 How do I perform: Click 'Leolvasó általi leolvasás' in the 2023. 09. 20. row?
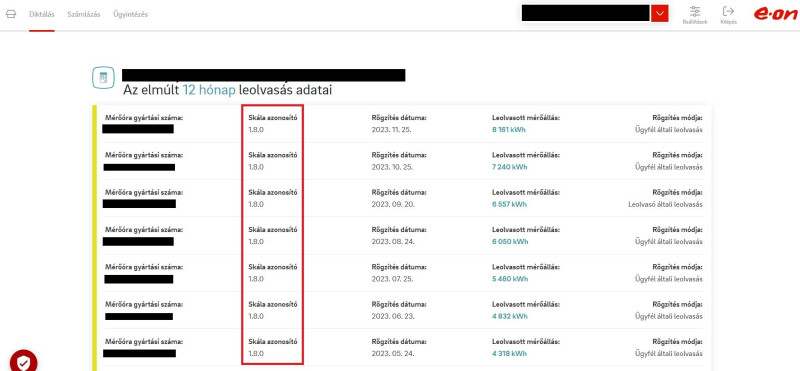coord(665,204)
